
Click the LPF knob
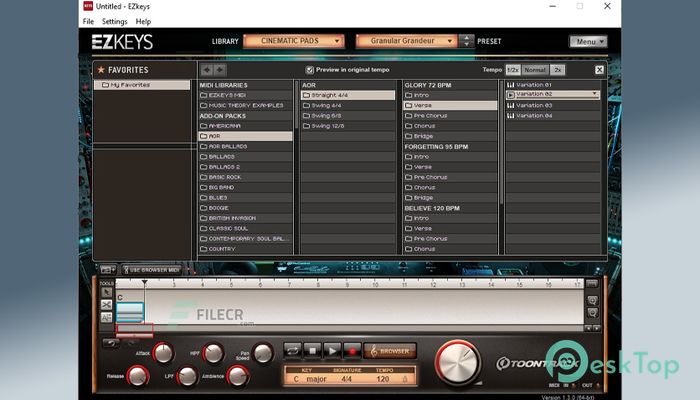point(188,376)
